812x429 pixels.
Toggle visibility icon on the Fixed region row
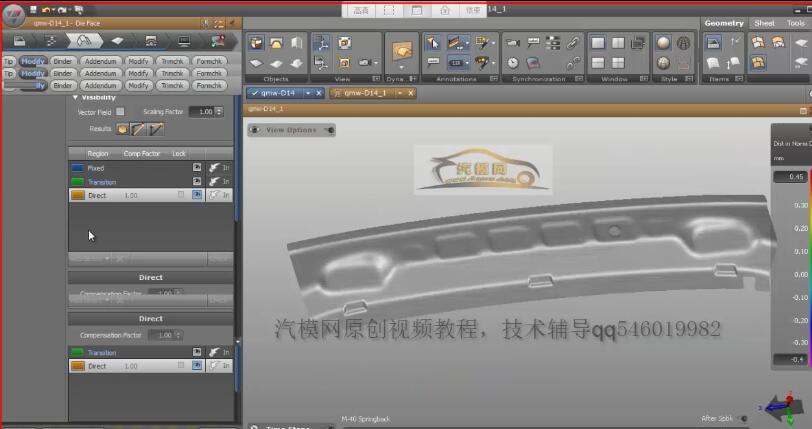(x=197, y=168)
